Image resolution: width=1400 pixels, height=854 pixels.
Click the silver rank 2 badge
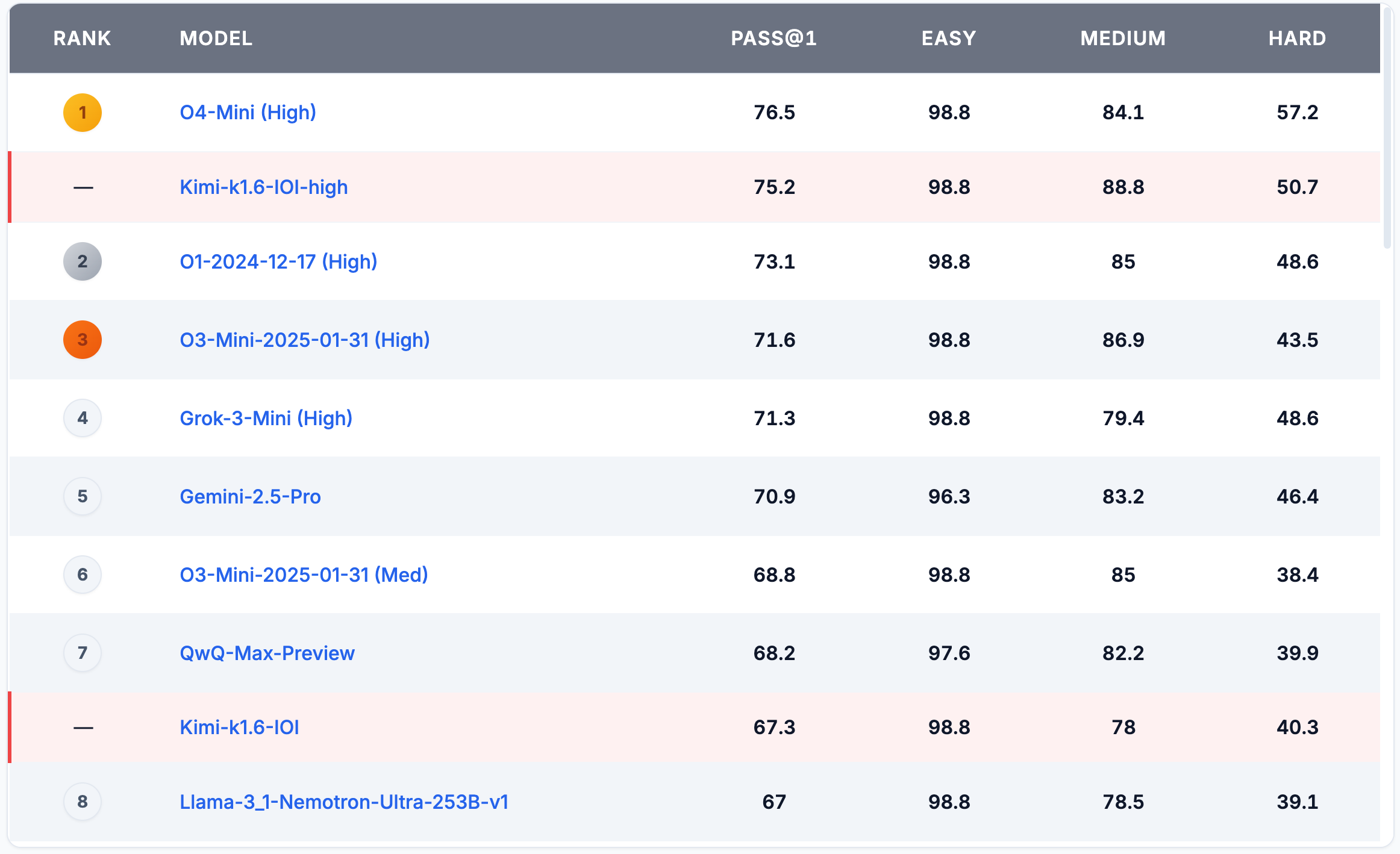point(83,261)
